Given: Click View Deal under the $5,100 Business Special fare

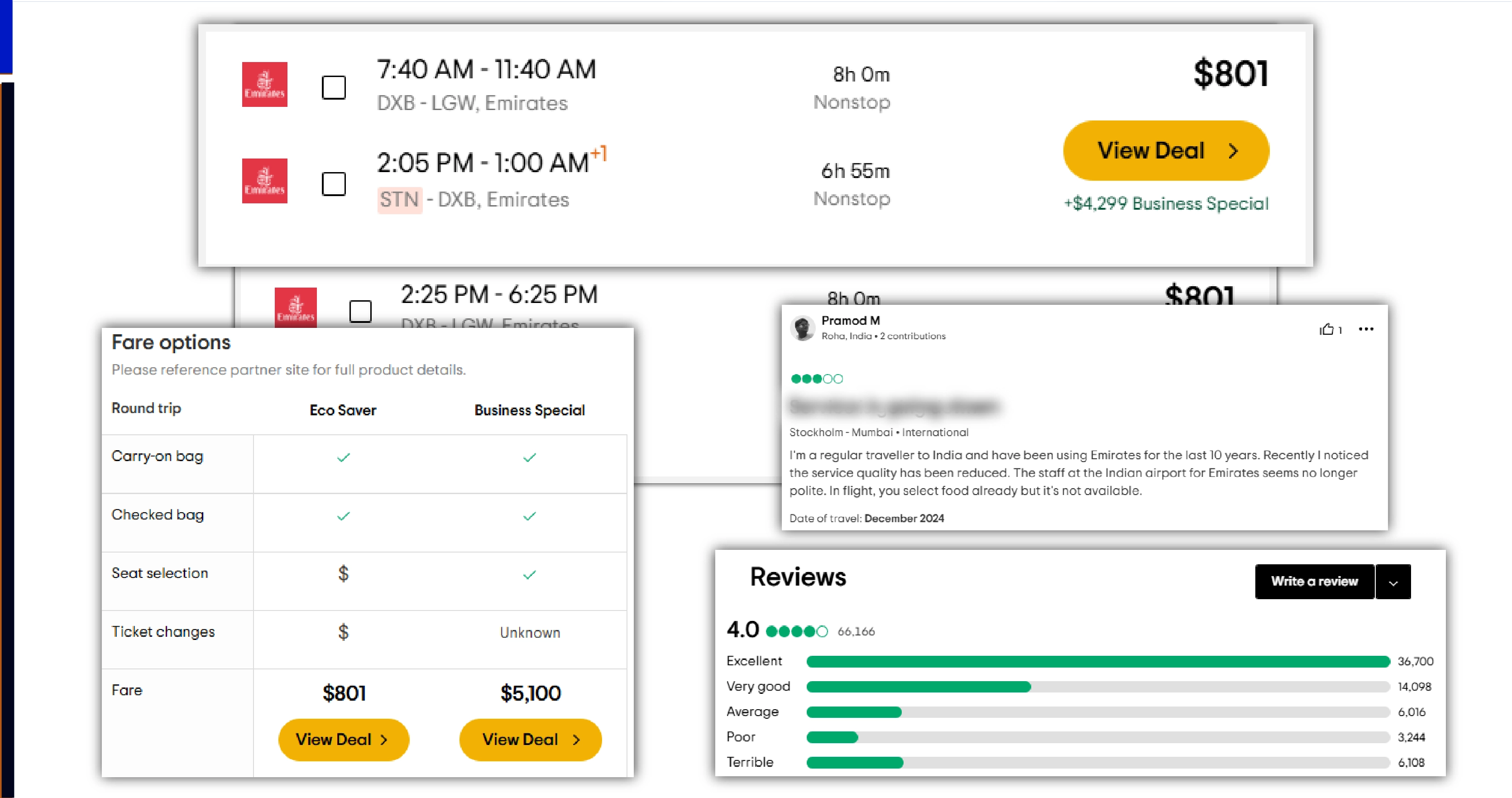Looking at the screenshot, I should [531, 740].
